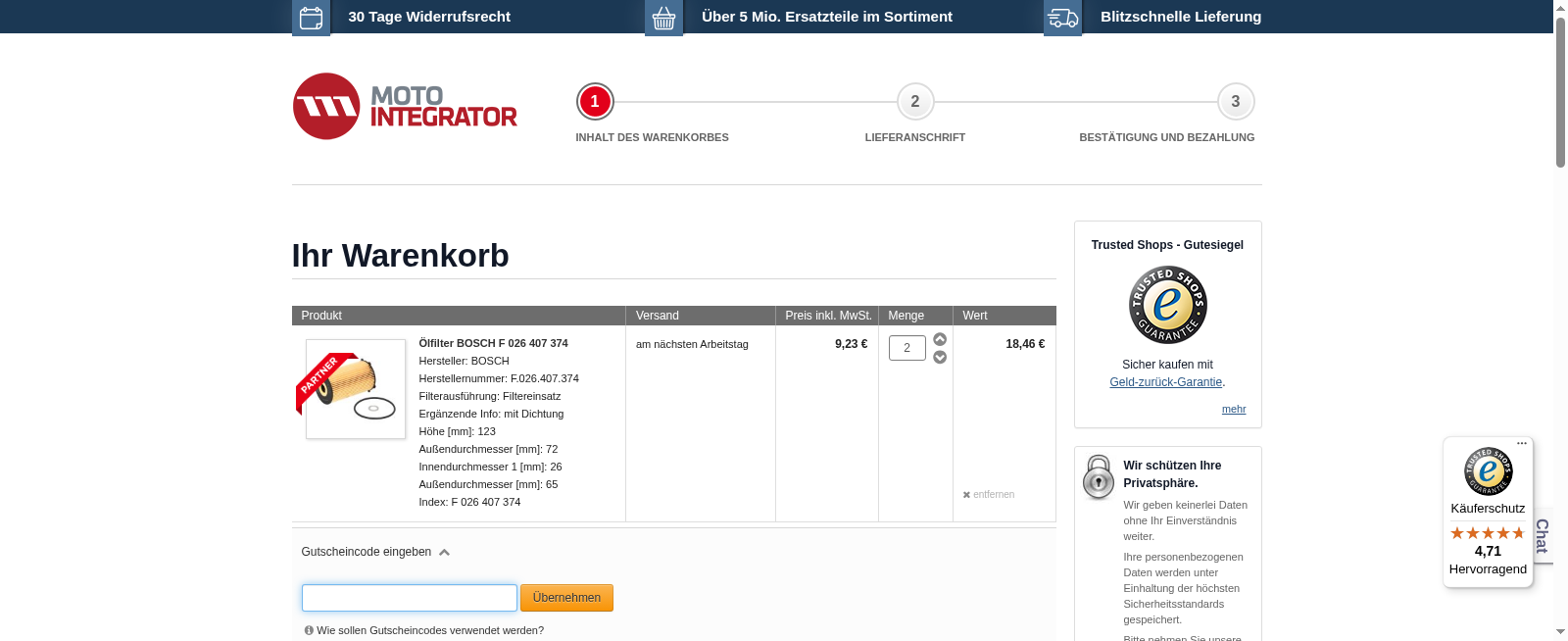Open the three-dot menu on Käuferschutz widget
1568x641 pixels.
[x=1522, y=444]
